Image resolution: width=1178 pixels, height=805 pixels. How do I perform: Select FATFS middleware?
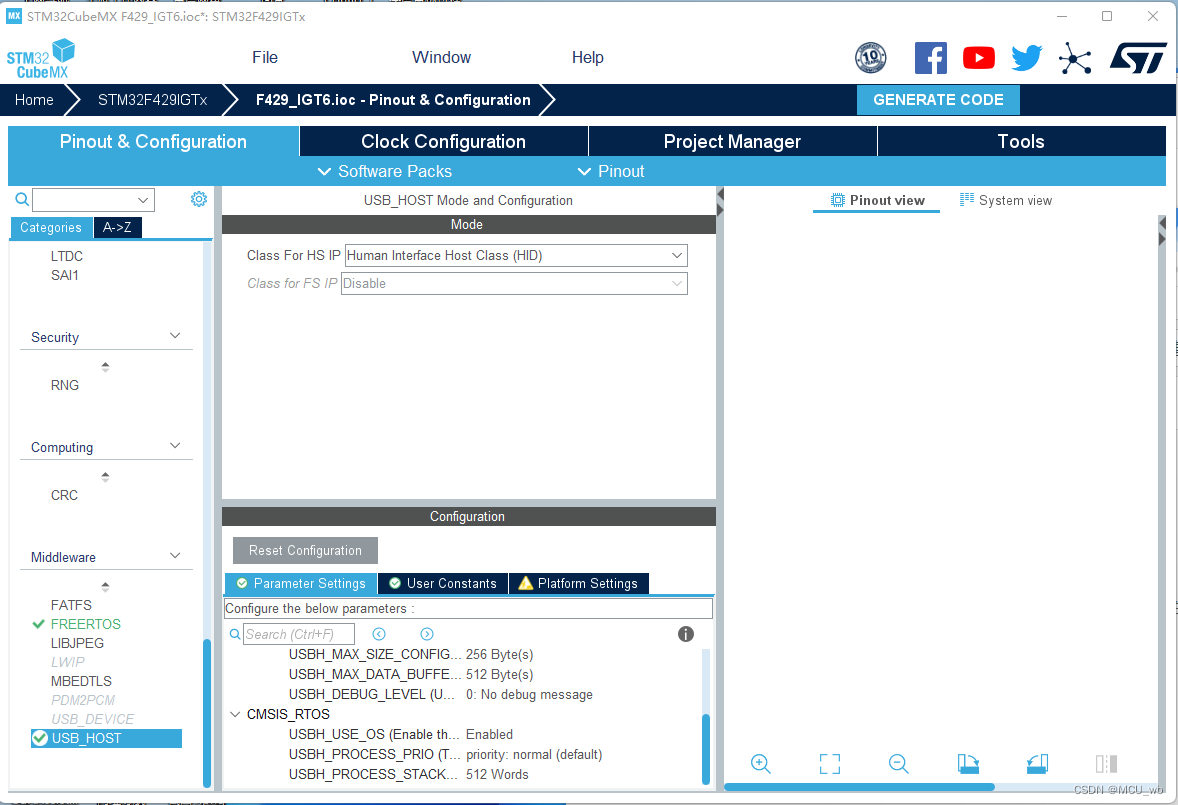[71, 605]
